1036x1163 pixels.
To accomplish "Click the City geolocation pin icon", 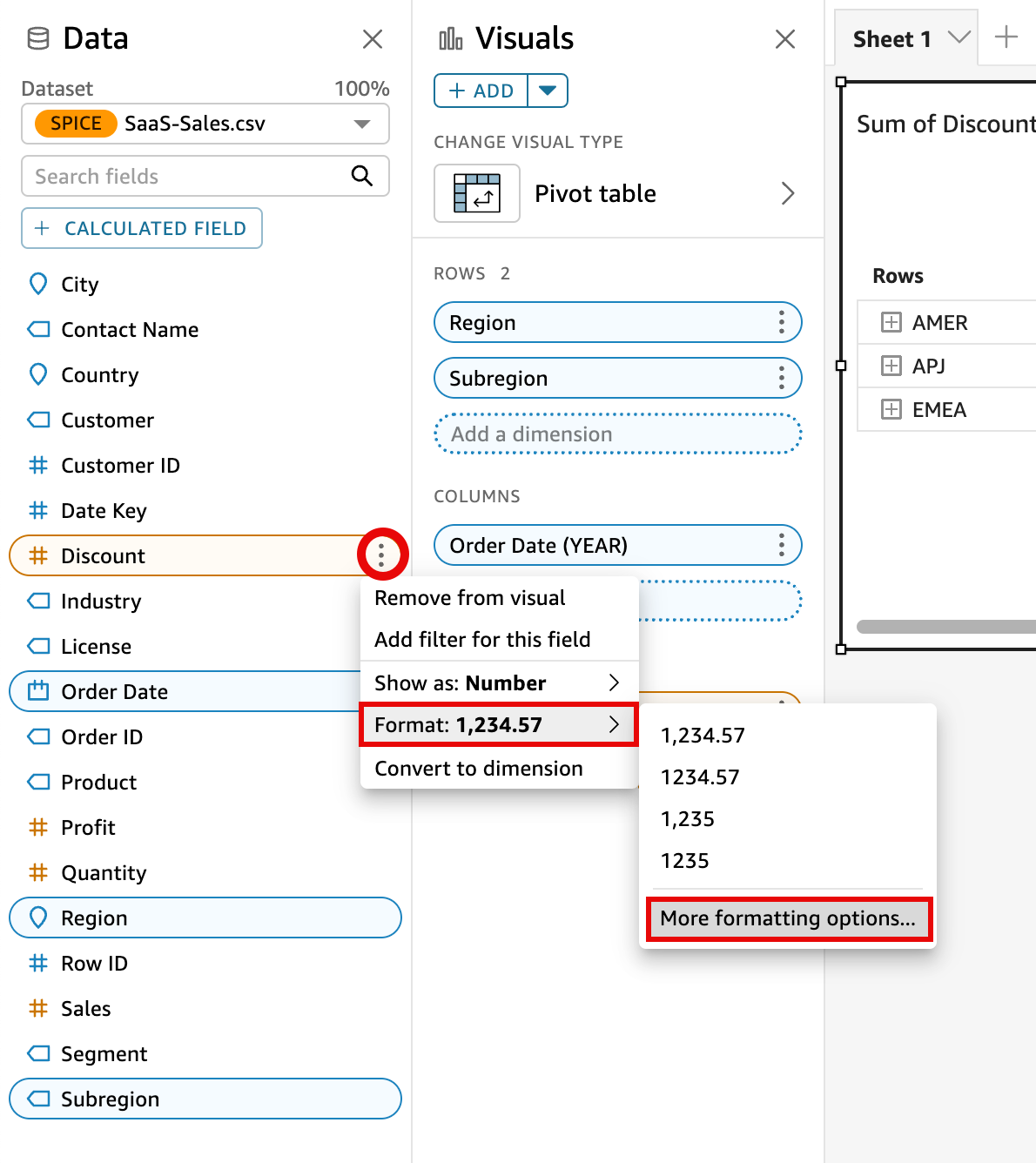I will pyautogui.click(x=38, y=284).
